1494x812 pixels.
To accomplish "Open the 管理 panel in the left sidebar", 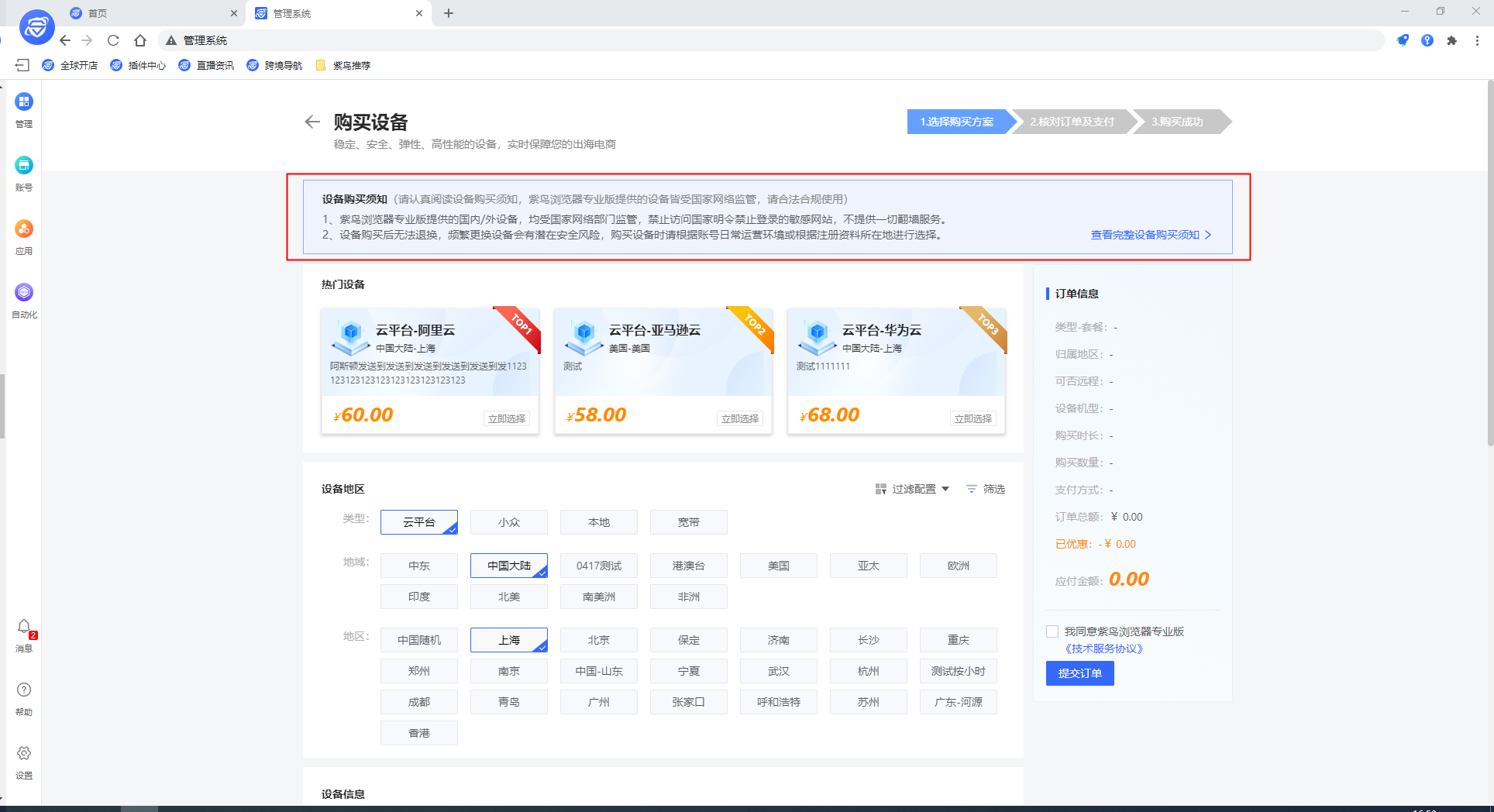I will 24,108.
